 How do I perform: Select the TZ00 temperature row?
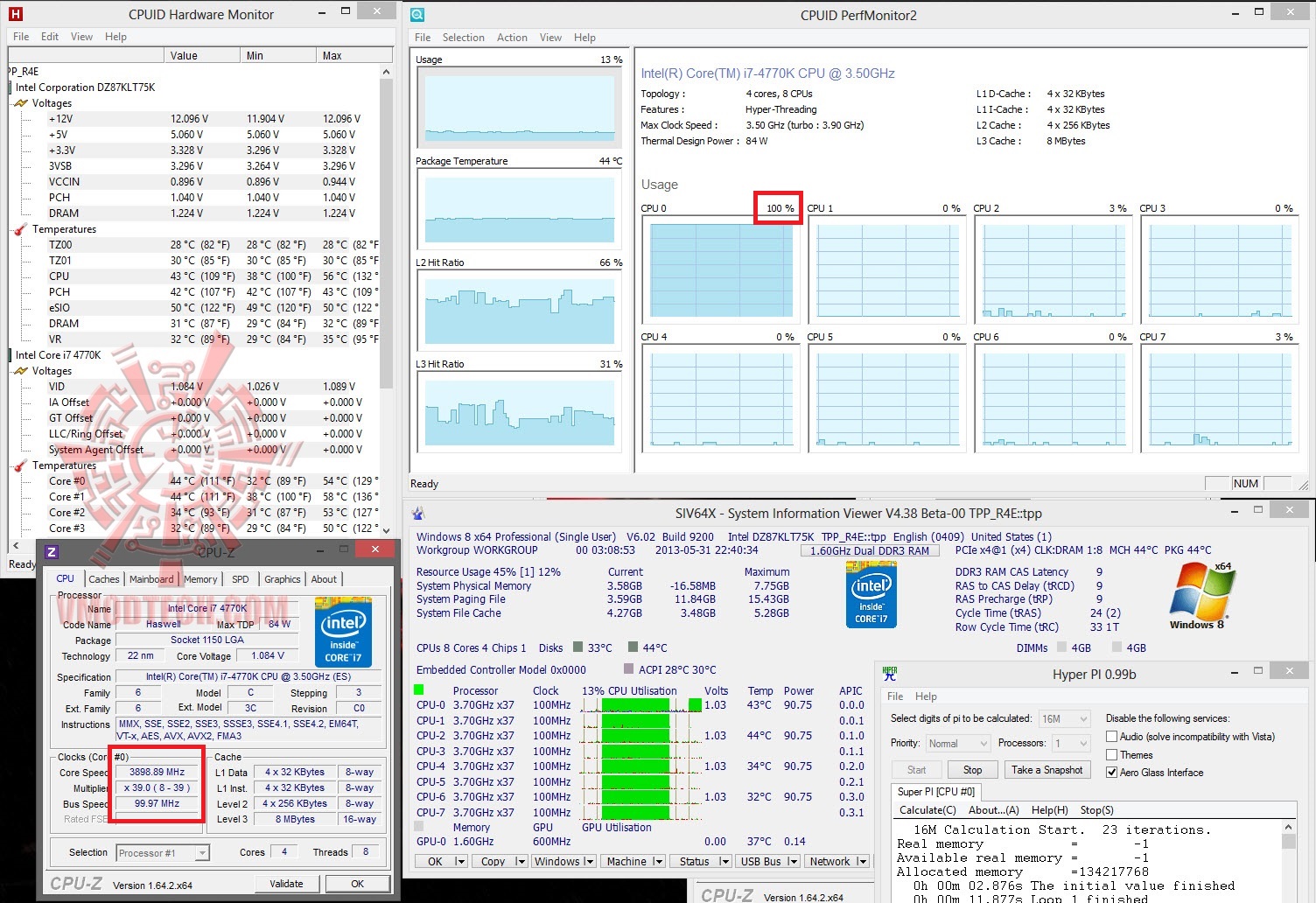click(213, 245)
